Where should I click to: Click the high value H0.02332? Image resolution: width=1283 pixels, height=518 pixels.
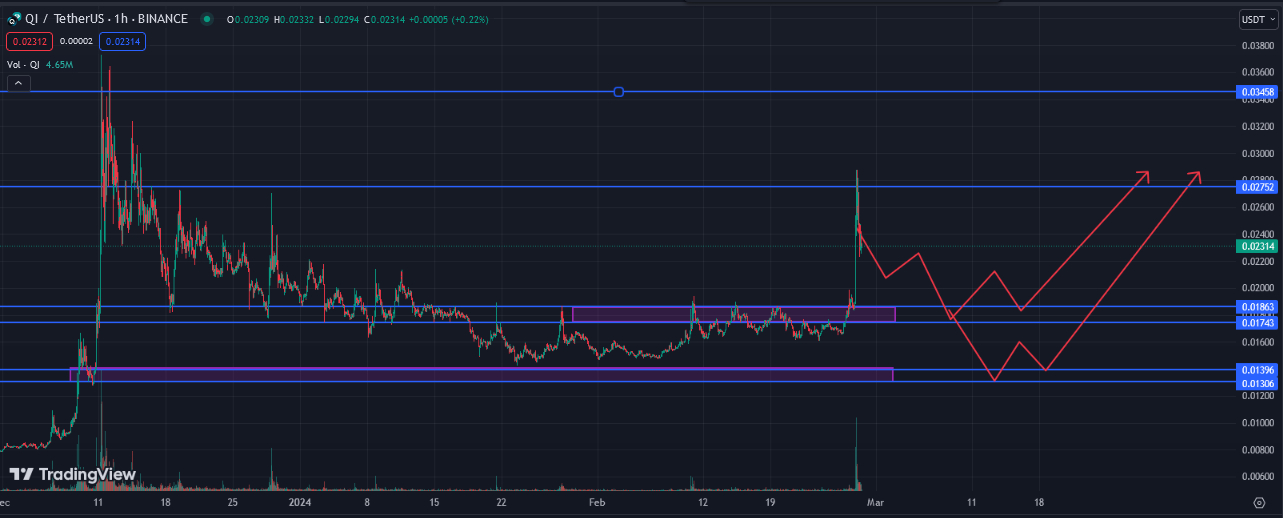(x=296, y=19)
